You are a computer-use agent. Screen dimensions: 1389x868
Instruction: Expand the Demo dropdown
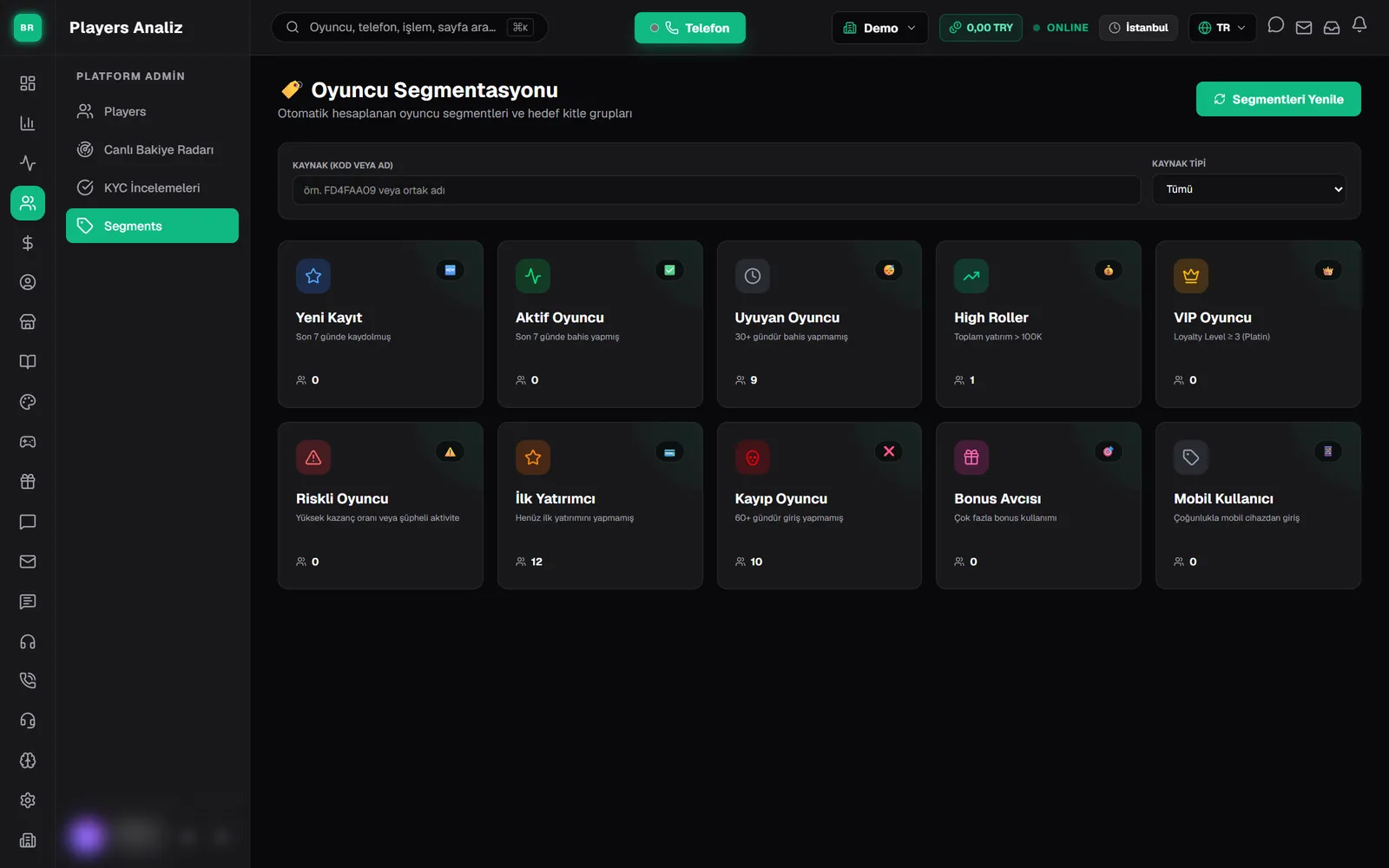point(879,28)
